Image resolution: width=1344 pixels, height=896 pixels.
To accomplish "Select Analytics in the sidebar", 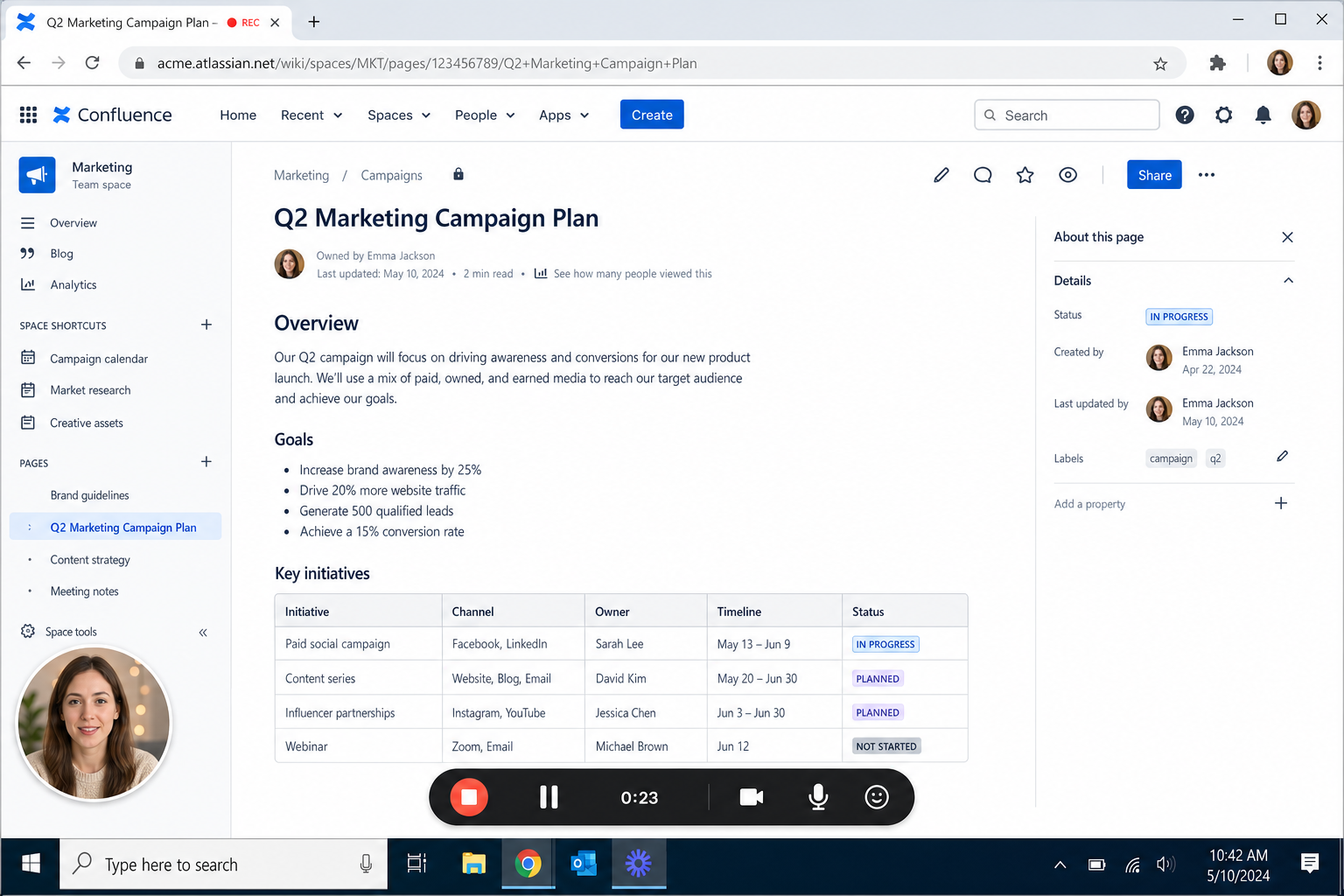I will (x=73, y=285).
